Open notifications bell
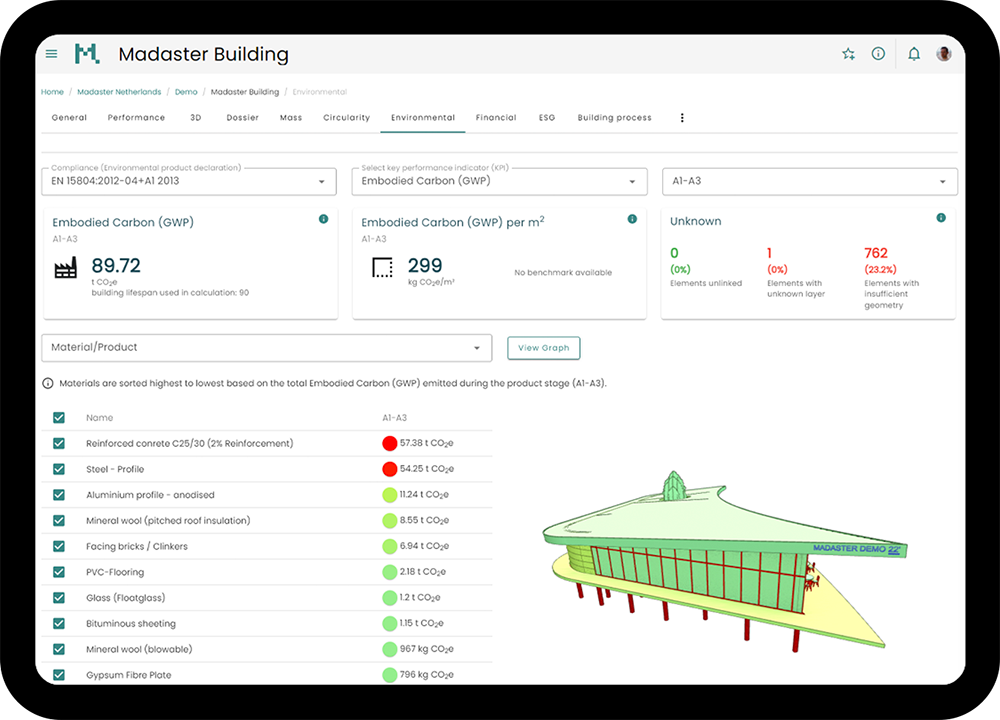 click(x=913, y=54)
